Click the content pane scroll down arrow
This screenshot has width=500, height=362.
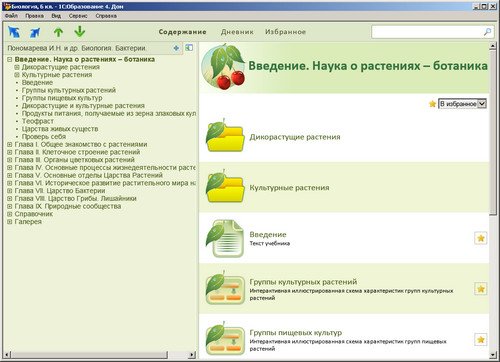(493, 355)
